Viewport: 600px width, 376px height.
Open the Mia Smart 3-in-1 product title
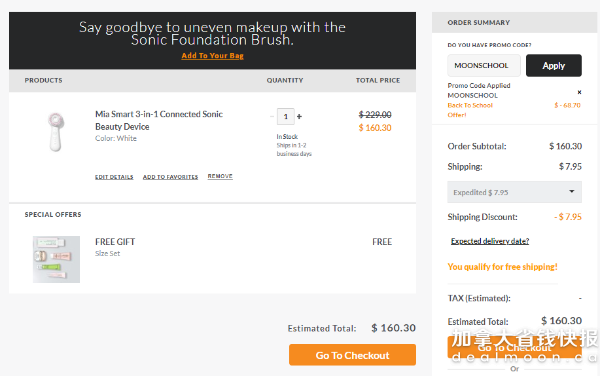pyautogui.click(x=159, y=120)
